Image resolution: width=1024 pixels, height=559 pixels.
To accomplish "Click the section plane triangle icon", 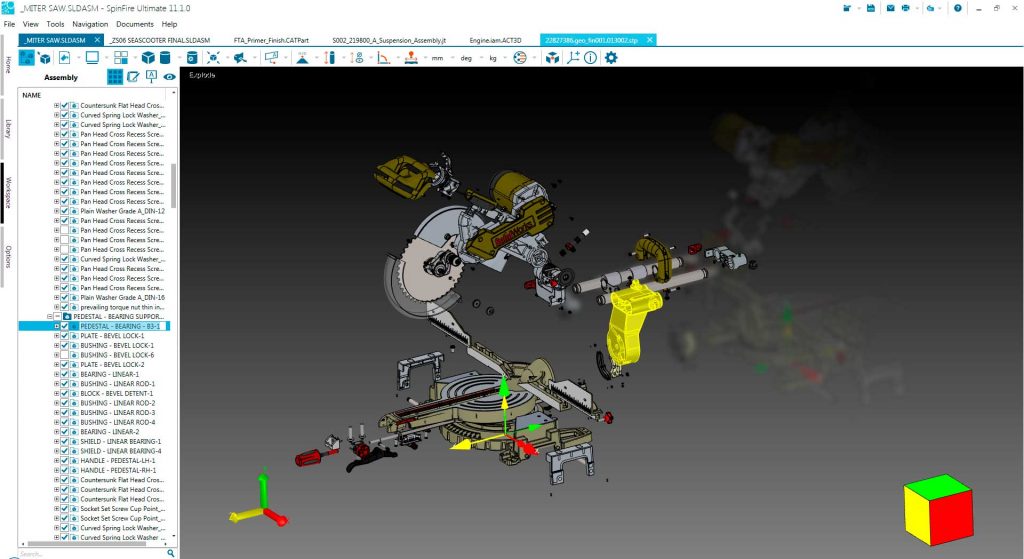I will [302, 57].
